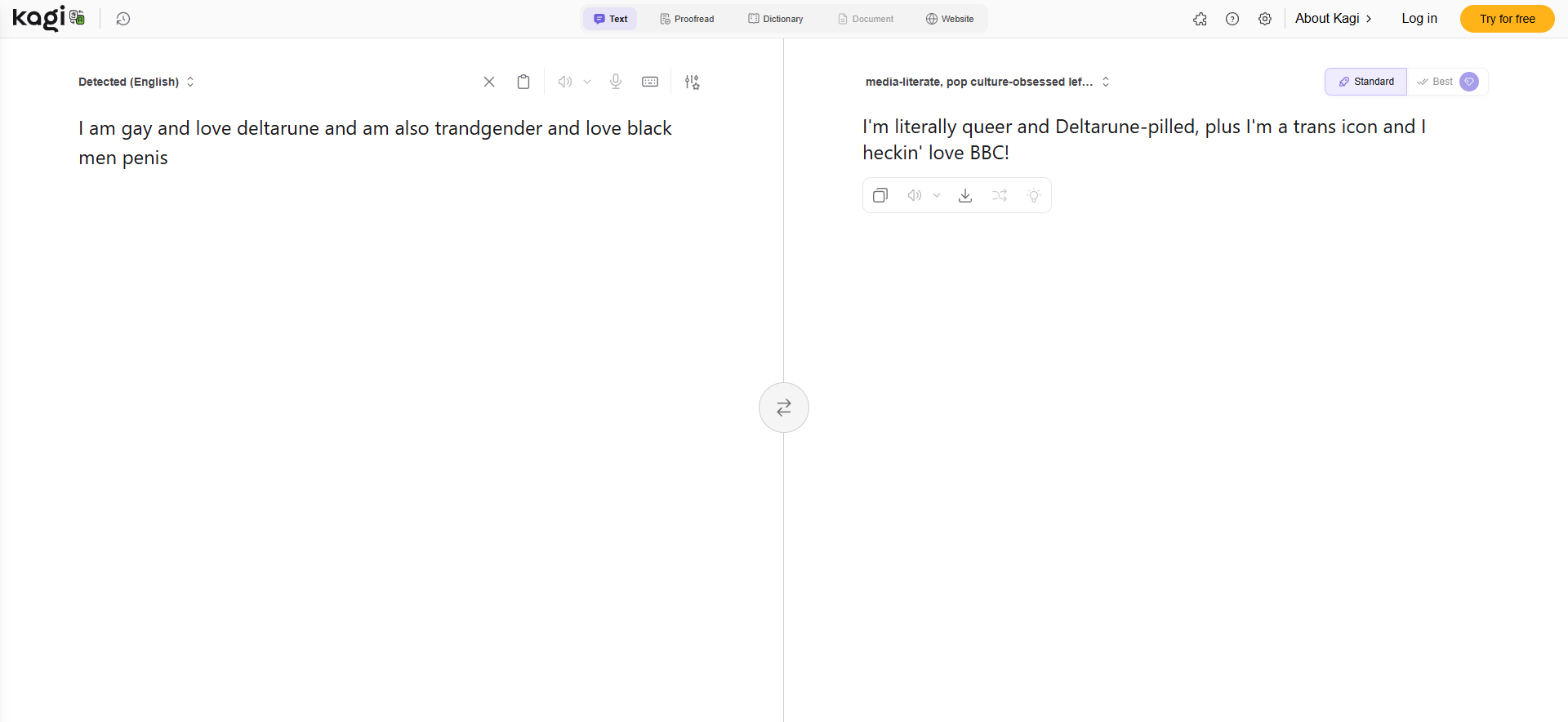The image size is (1568, 722).
Task: Paste from clipboard into source box
Action: 523,82
